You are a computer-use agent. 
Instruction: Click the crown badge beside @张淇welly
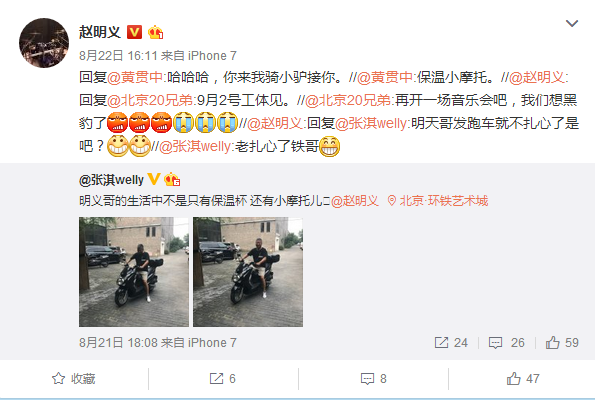(172, 179)
